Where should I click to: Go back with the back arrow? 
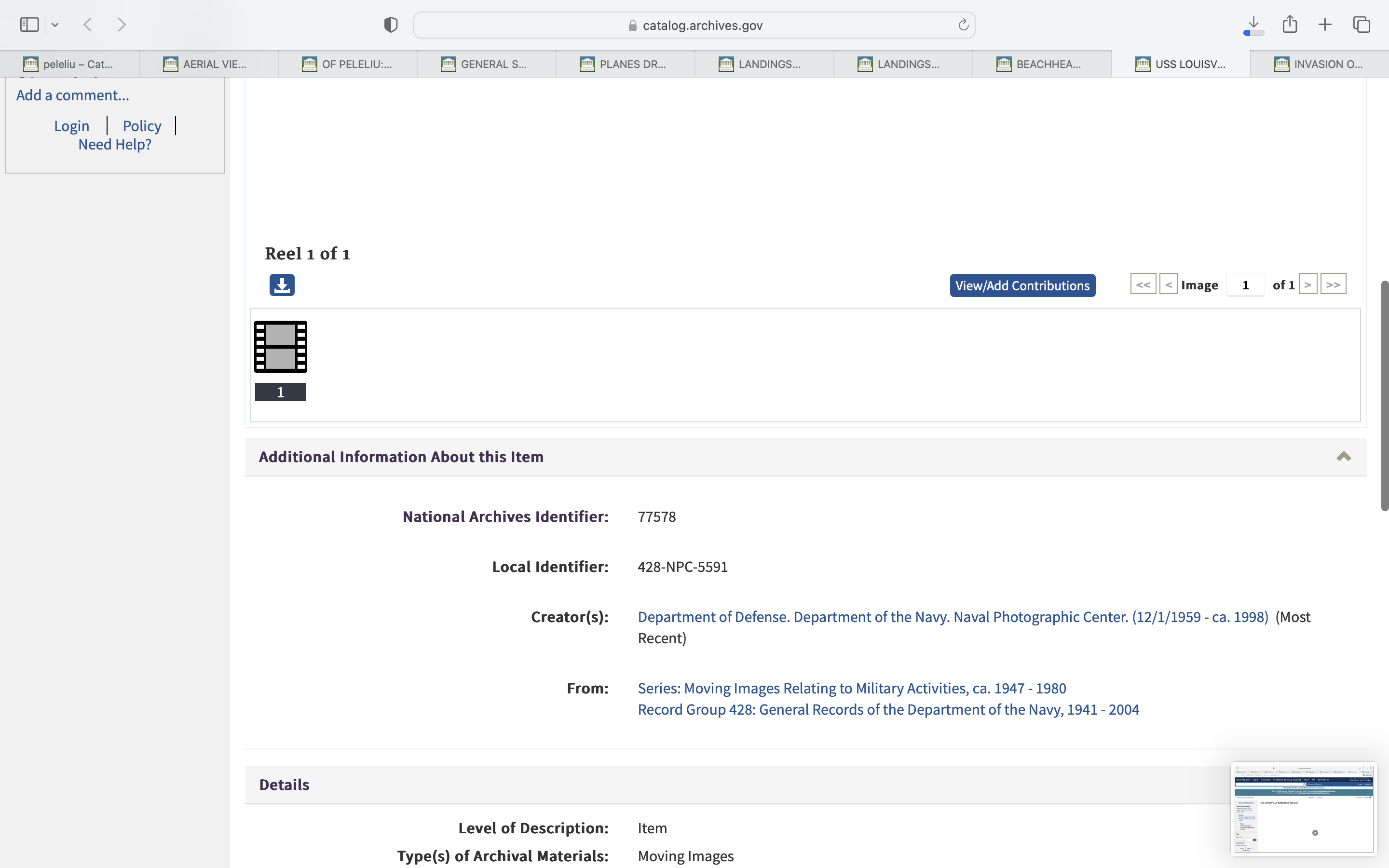(x=88, y=25)
